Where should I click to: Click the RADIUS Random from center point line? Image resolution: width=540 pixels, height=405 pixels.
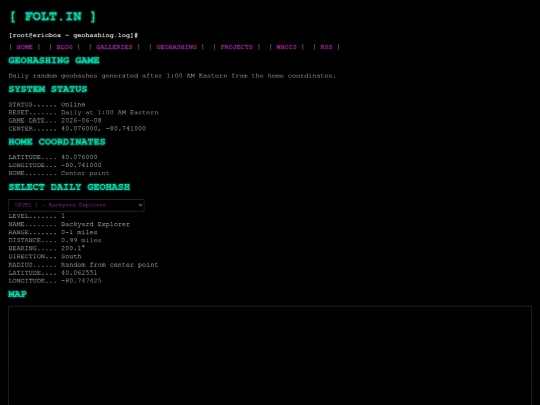pyautogui.click(x=83, y=265)
